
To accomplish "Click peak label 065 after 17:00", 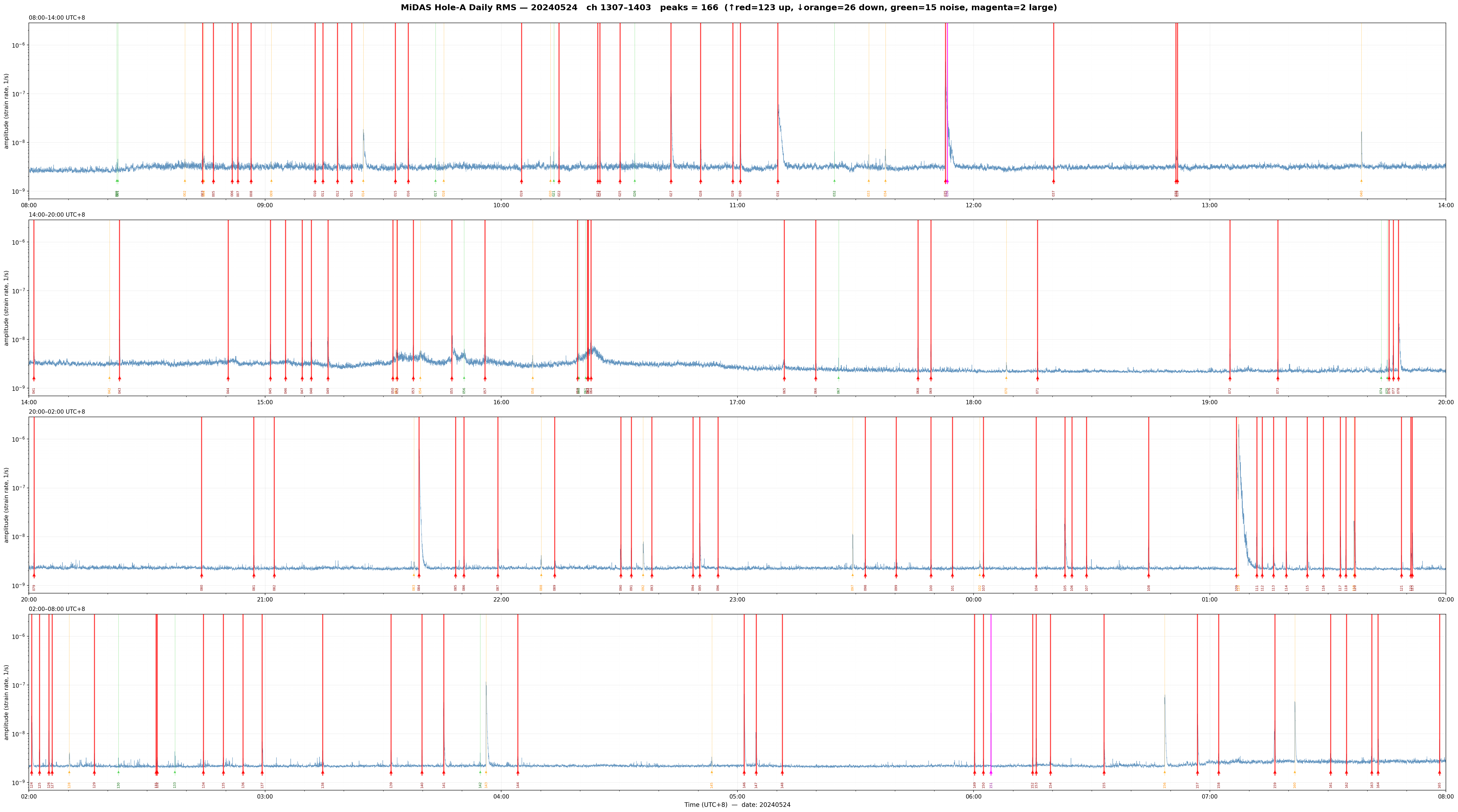I will pos(785,391).
